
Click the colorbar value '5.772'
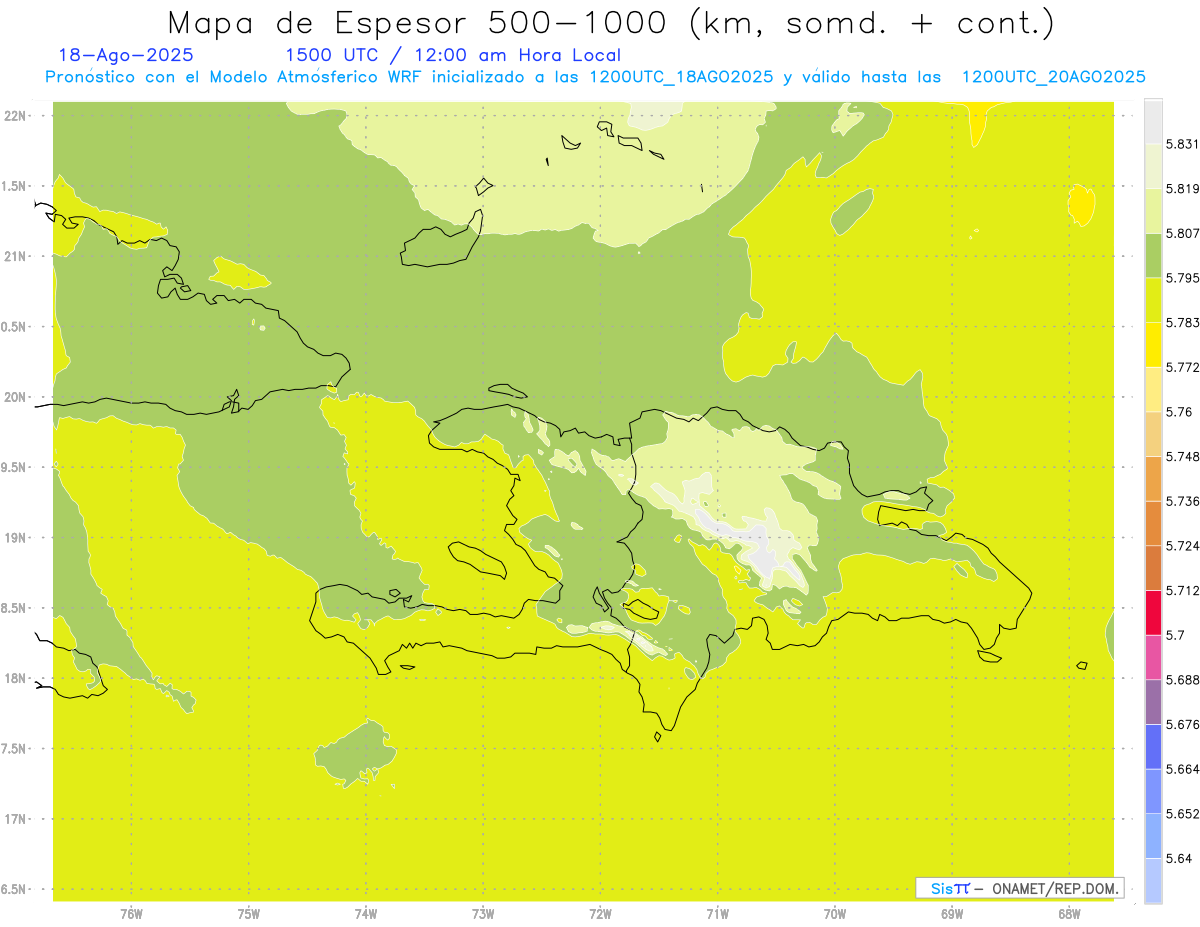pyautogui.click(x=1182, y=367)
